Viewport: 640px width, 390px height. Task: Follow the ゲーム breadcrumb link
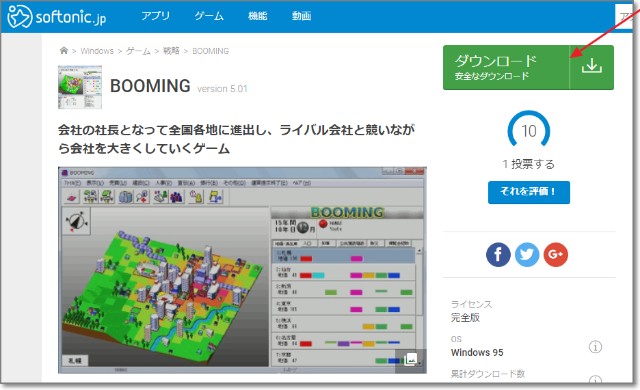pyautogui.click(x=138, y=51)
